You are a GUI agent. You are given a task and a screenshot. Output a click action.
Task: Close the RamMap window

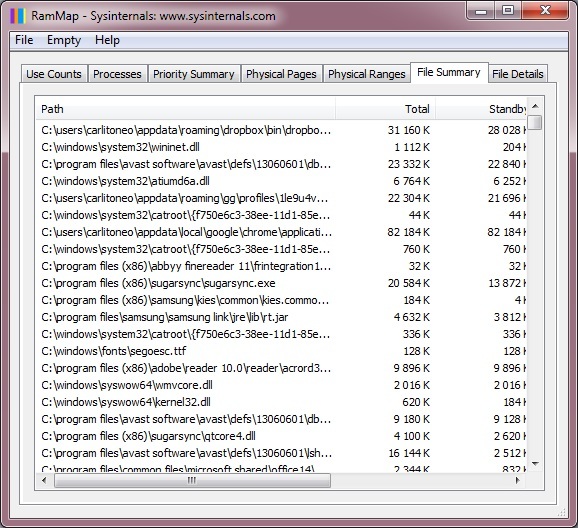click(x=545, y=11)
